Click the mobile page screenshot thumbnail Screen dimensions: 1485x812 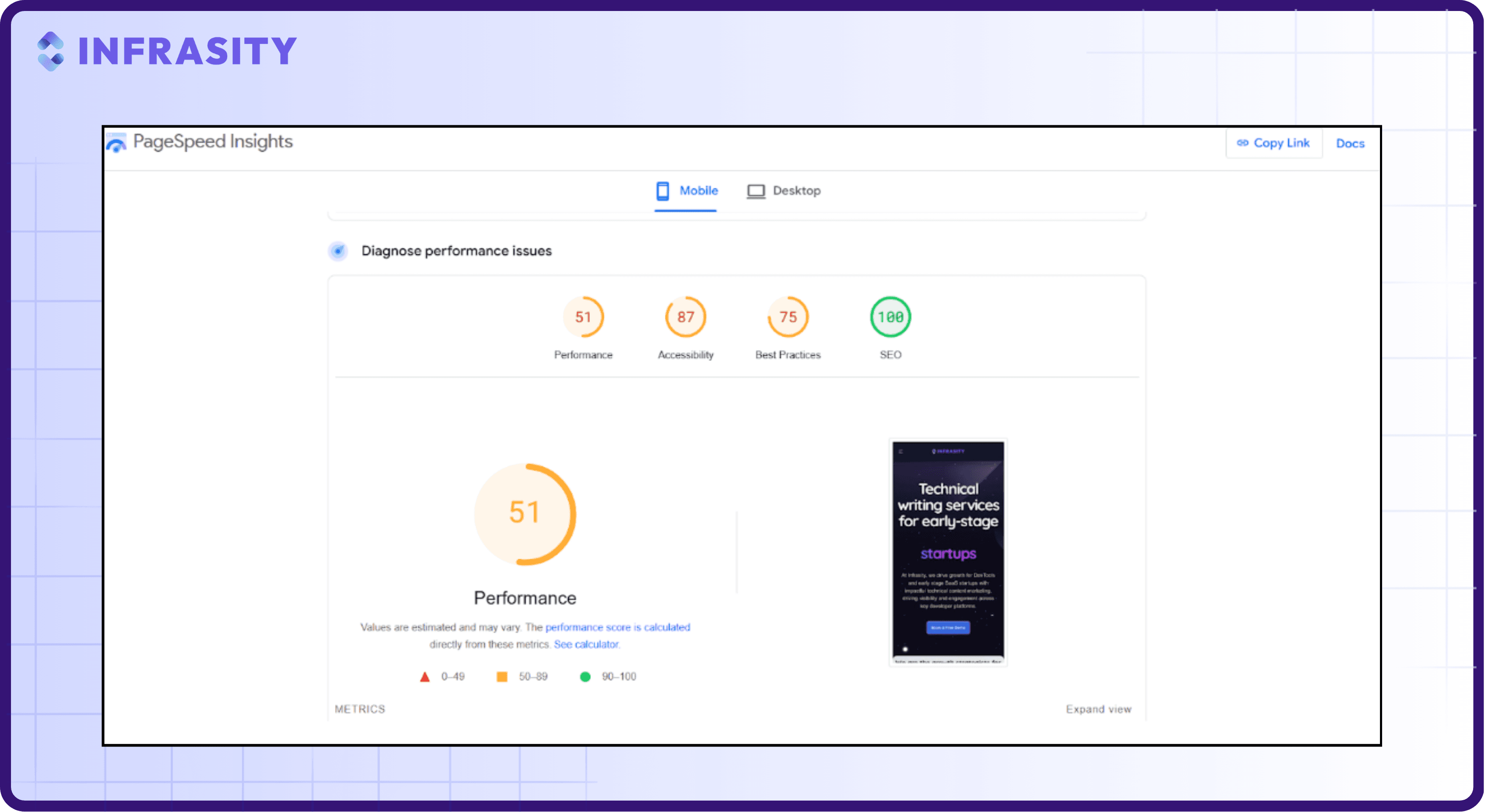(x=948, y=553)
